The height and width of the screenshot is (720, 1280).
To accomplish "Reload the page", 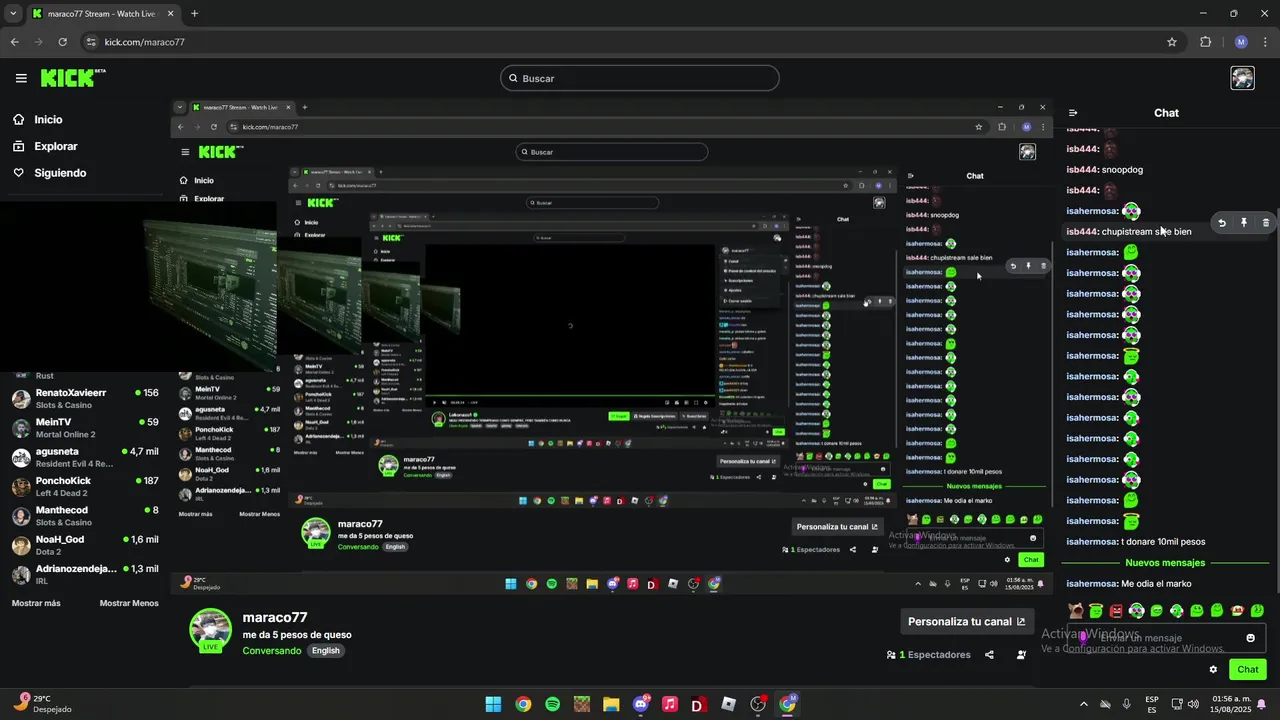I will pyautogui.click(x=63, y=42).
